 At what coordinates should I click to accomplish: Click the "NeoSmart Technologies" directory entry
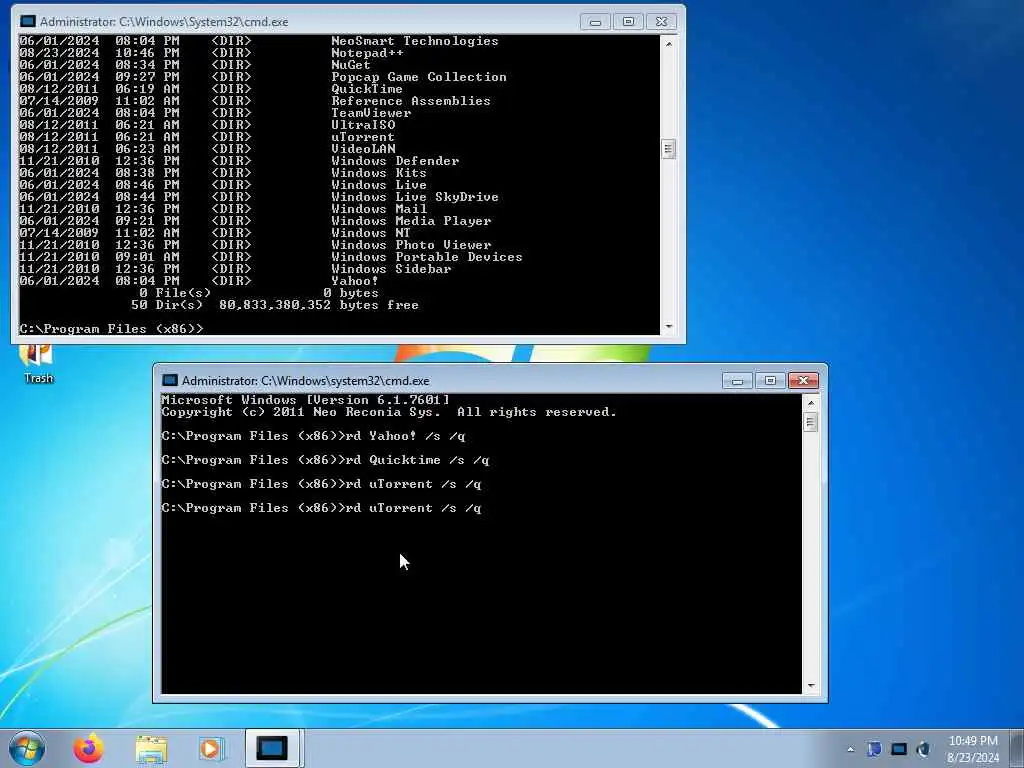point(415,40)
